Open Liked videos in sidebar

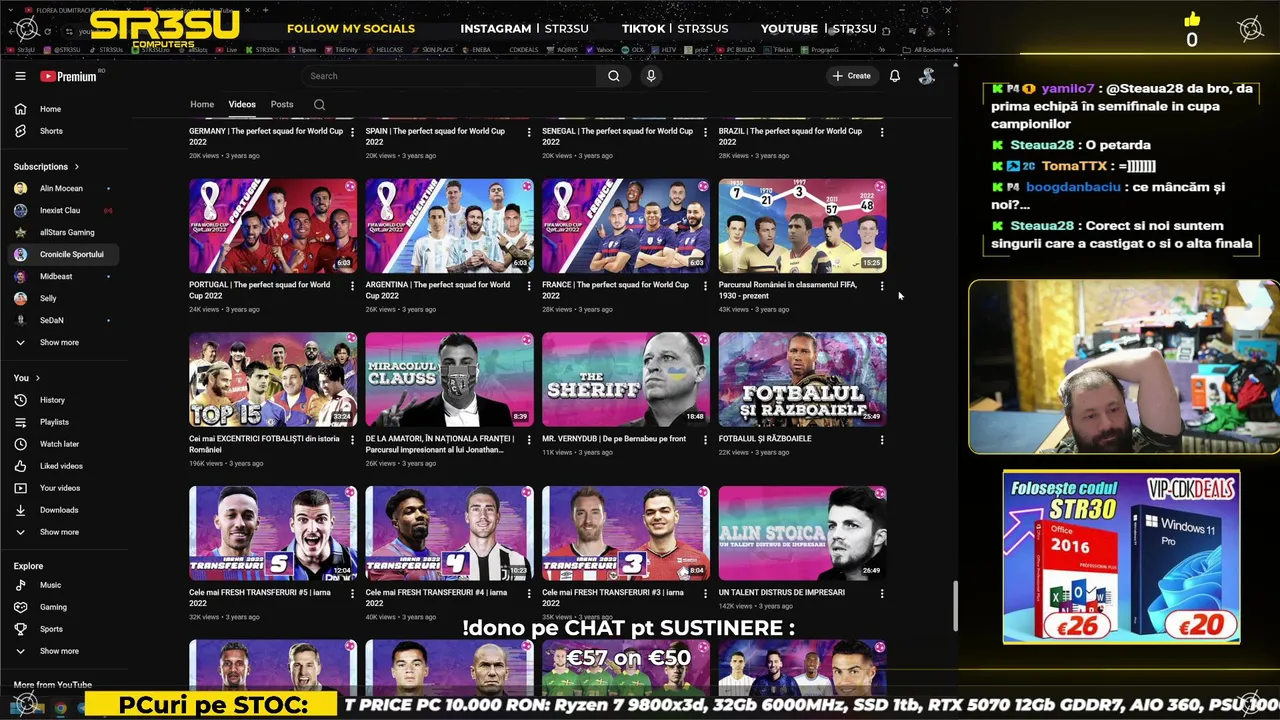(61, 466)
